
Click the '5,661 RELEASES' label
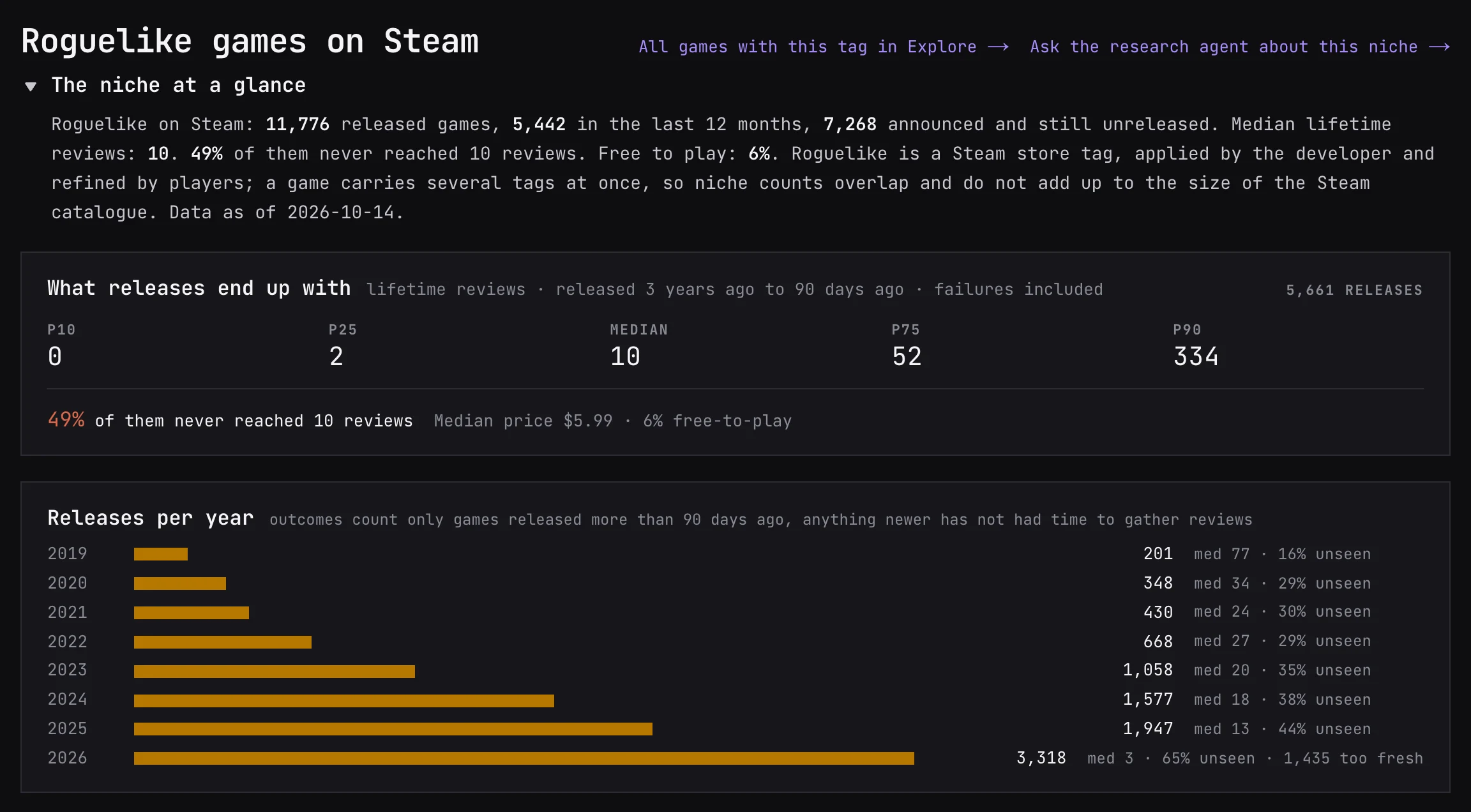tap(1354, 290)
